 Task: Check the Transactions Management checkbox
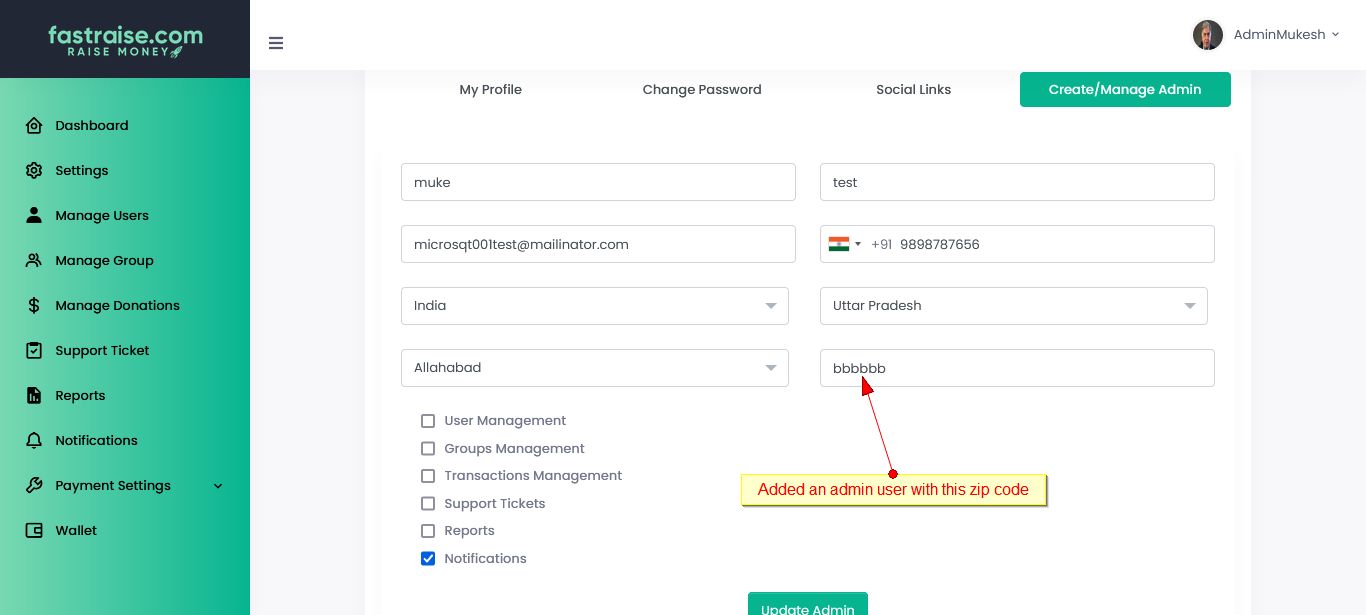(x=428, y=476)
